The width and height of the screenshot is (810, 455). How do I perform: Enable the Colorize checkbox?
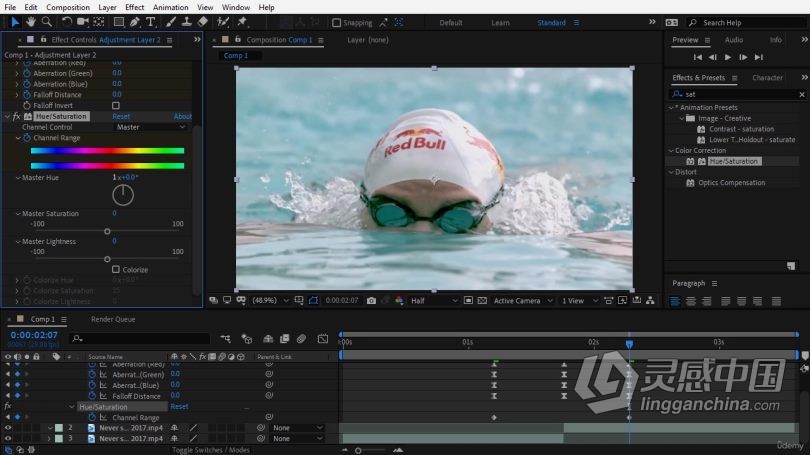(x=116, y=270)
